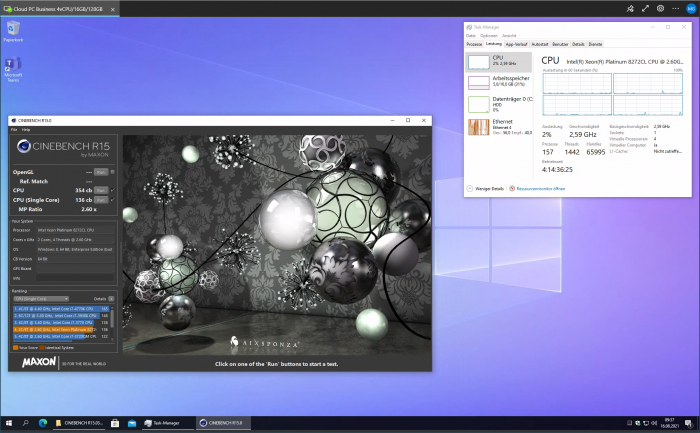The image size is (700, 433).
Task: Click the Task-Manager title bar icon
Action: pos(469,27)
